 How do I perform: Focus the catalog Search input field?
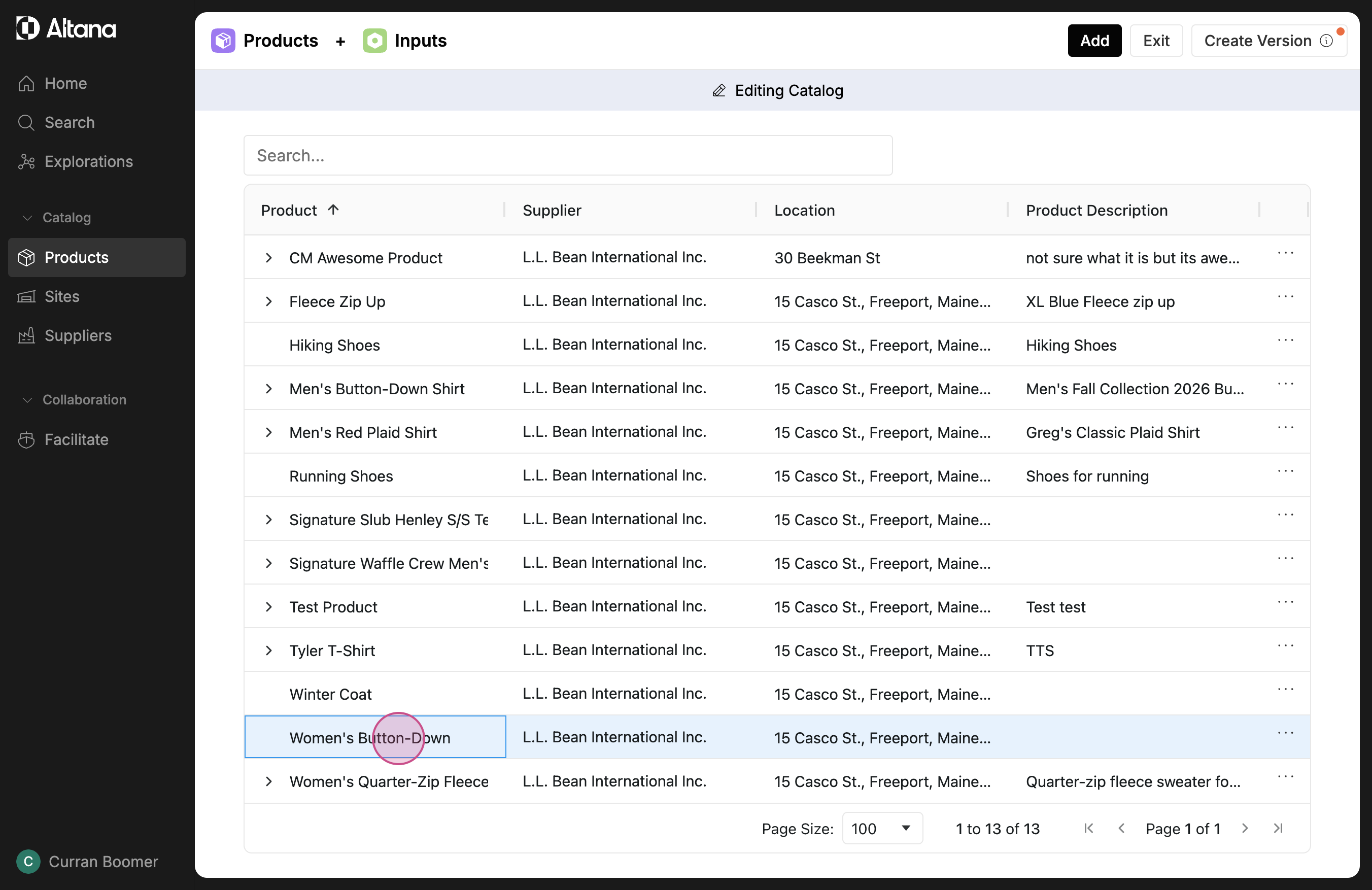(x=568, y=156)
